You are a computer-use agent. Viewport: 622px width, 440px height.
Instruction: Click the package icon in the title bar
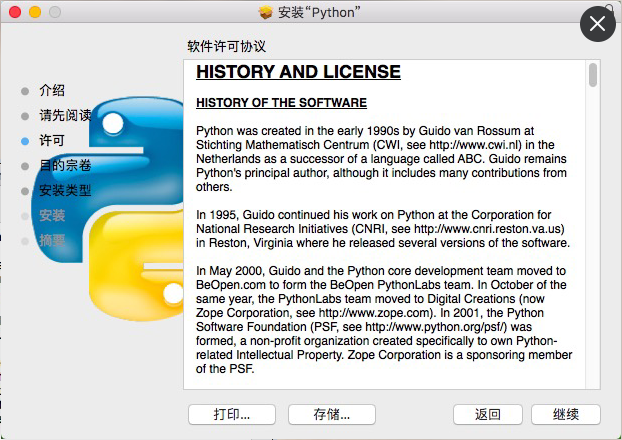(265, 12)
